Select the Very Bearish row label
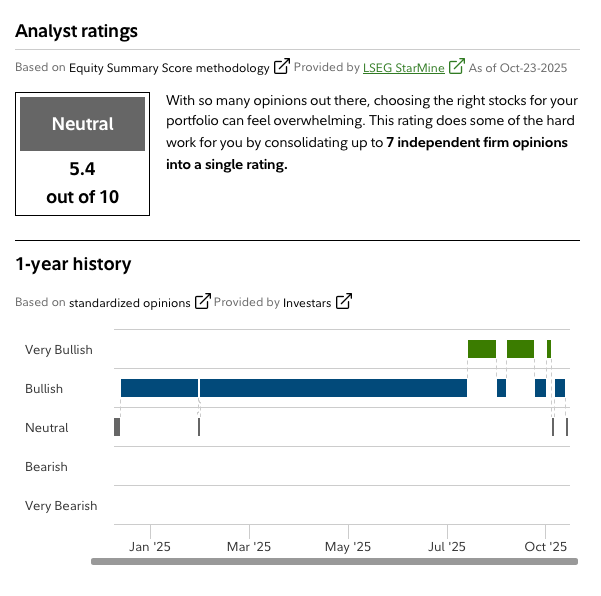 click(61, 506)
